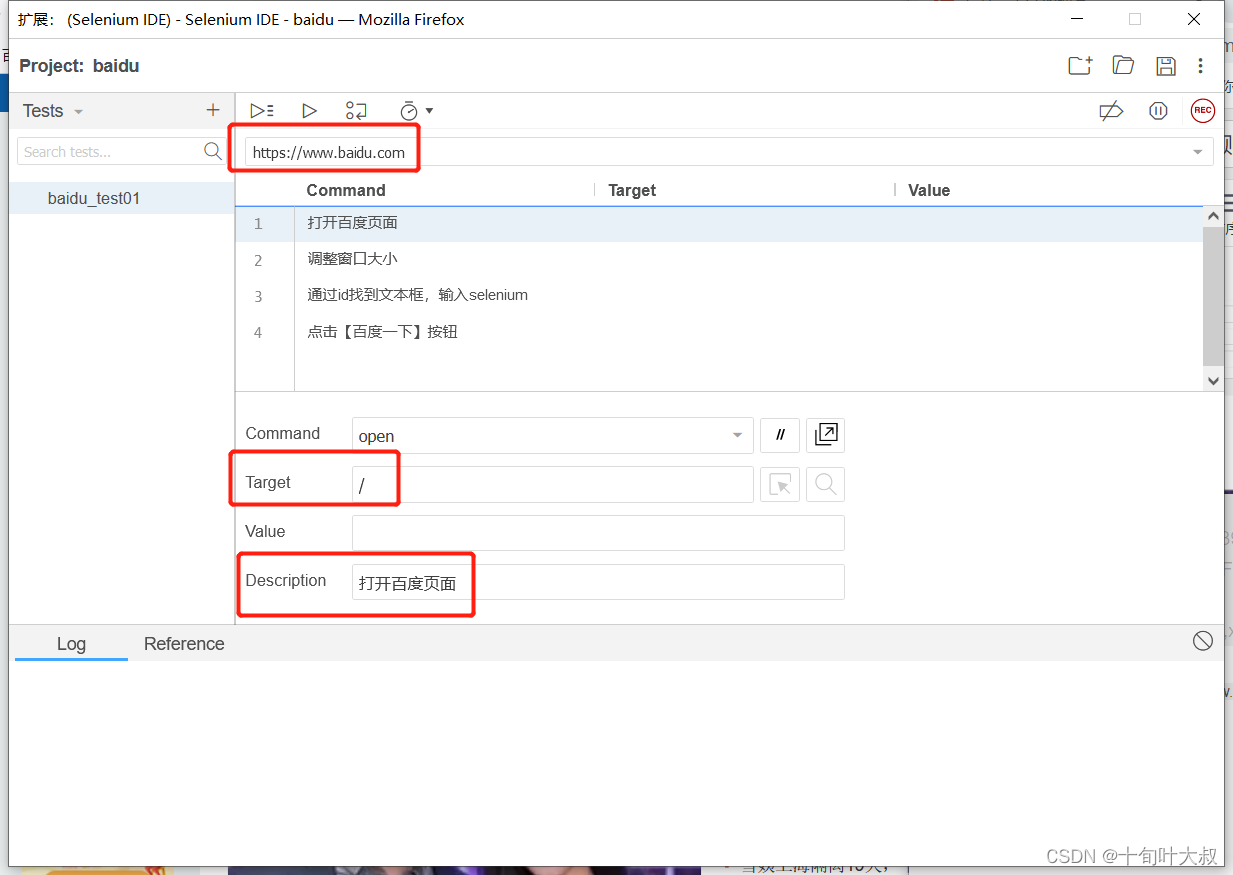Open the test execution speed control
This screenshot has height=875, width=1233.
pos(416,111)
